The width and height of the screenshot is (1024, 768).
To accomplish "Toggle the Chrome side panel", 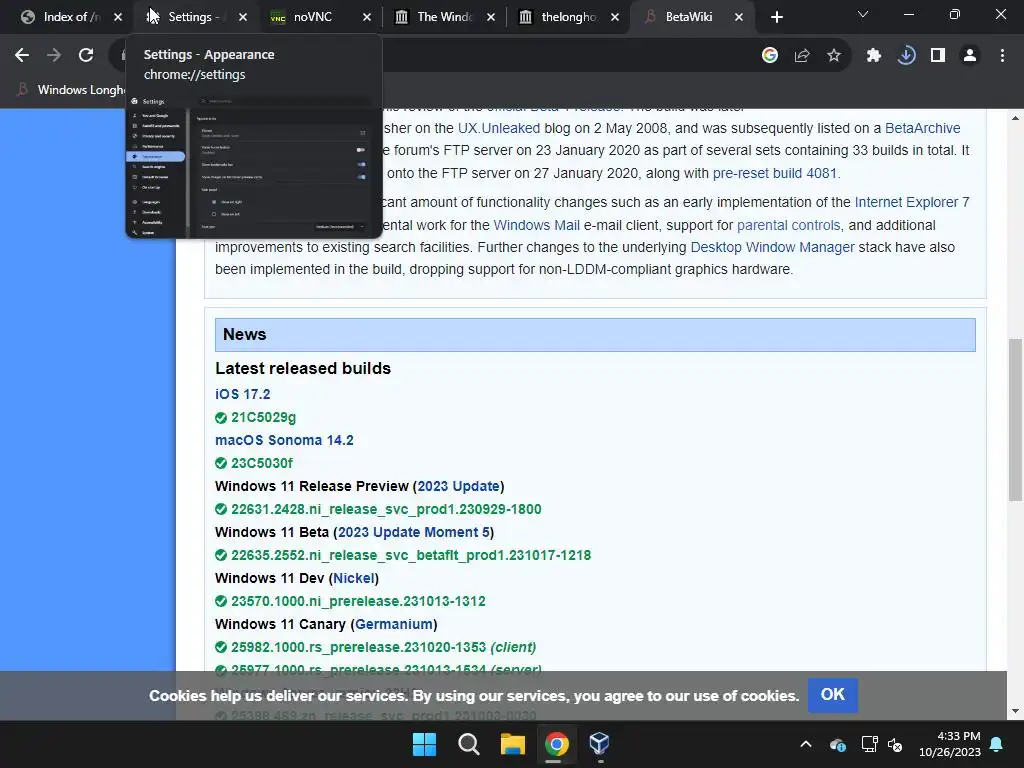I will 938,56.
